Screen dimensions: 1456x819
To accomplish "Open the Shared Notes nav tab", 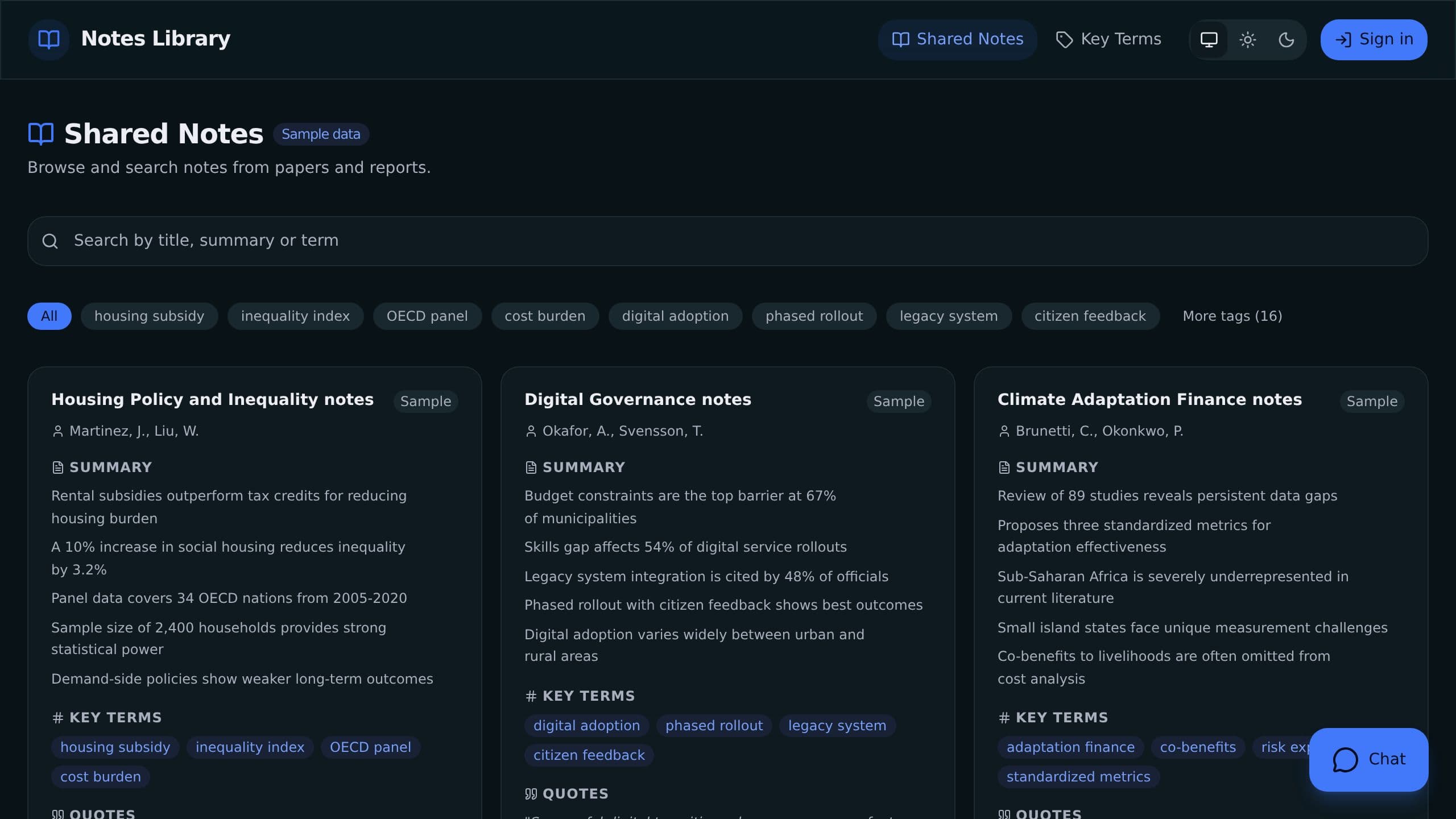I will click(957, 39).
